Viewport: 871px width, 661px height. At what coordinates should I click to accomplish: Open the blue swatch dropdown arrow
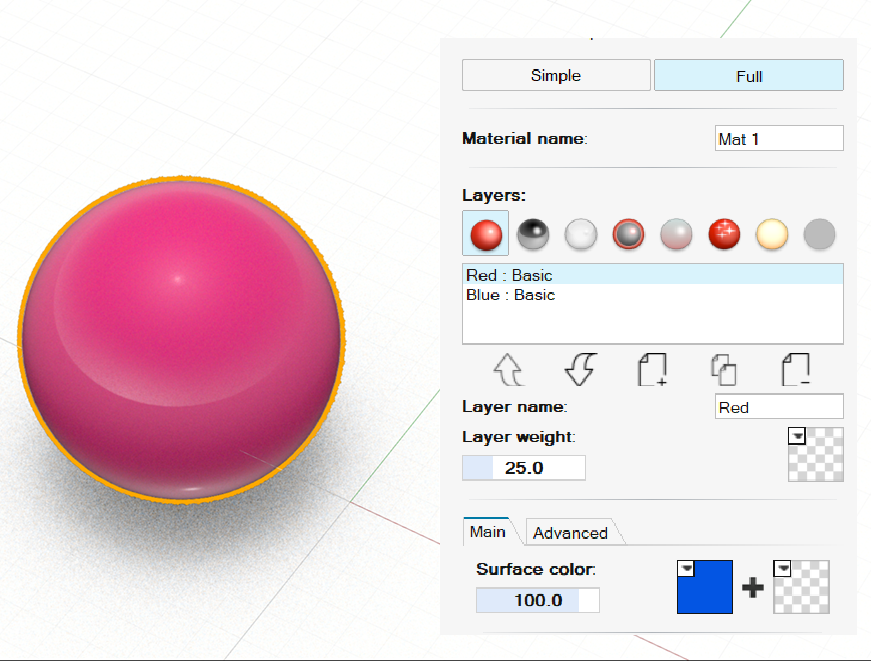tap(686, 568)
